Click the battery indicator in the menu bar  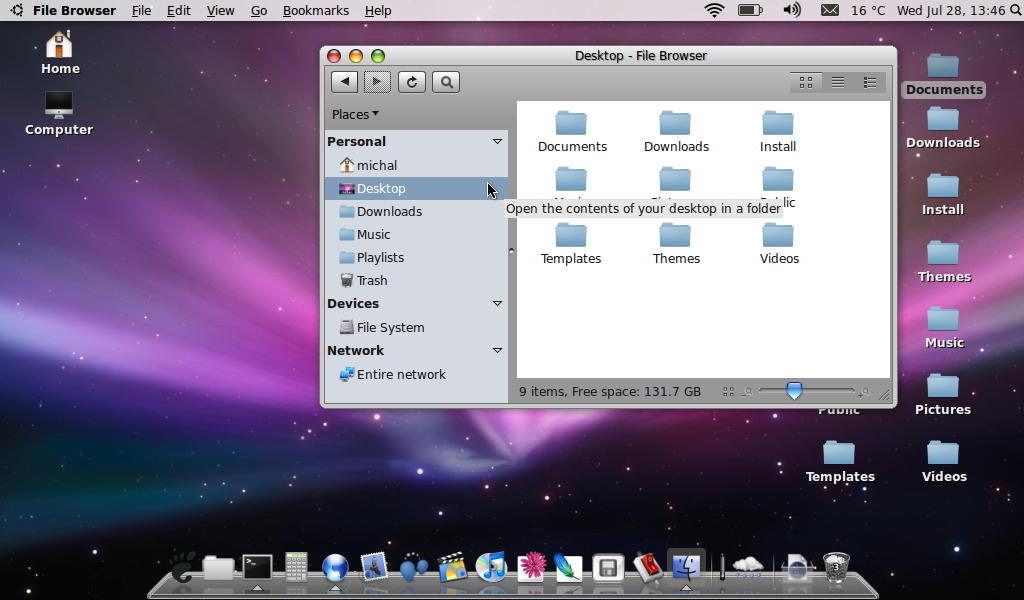750,10
